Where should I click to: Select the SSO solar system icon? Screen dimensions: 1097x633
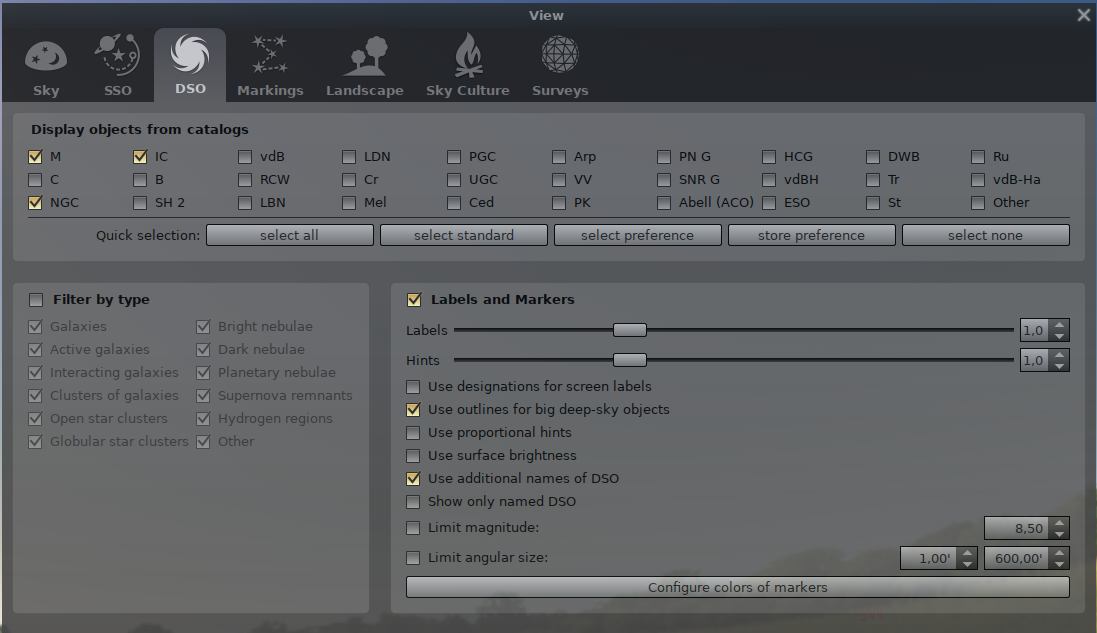[117, 56]
